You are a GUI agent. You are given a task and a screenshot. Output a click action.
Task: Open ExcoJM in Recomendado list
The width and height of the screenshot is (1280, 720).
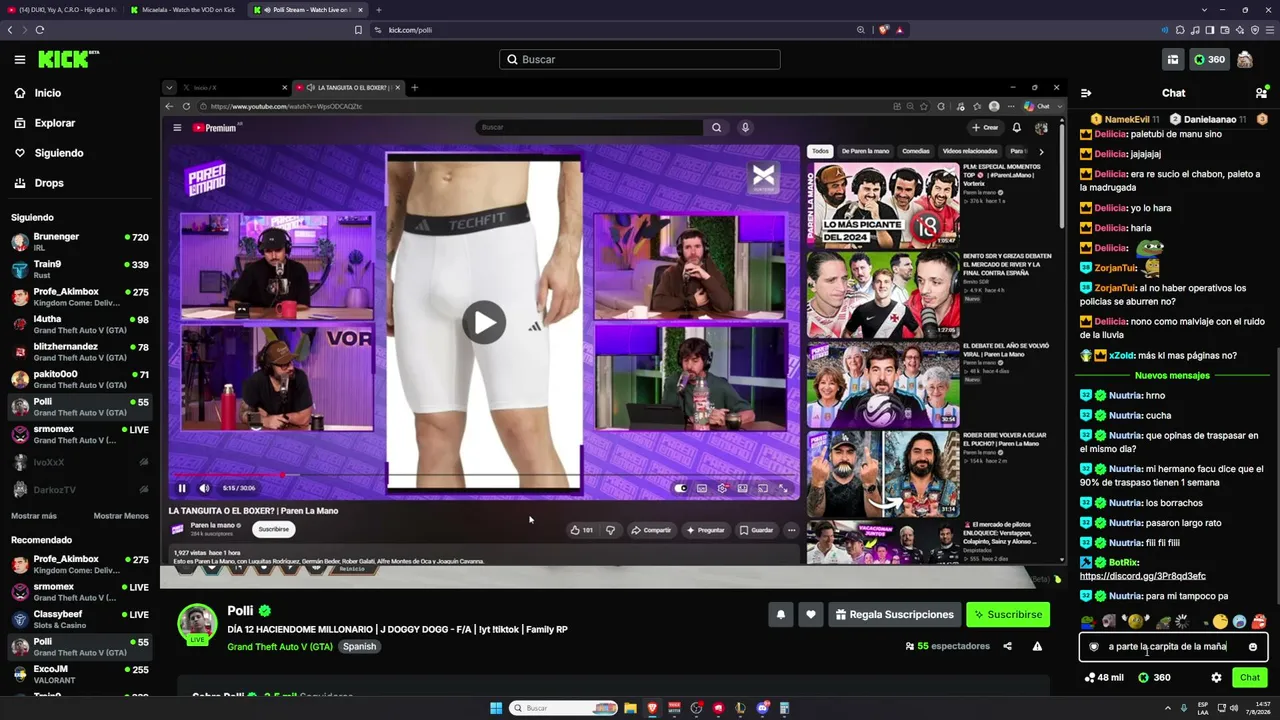click(80, 674)
